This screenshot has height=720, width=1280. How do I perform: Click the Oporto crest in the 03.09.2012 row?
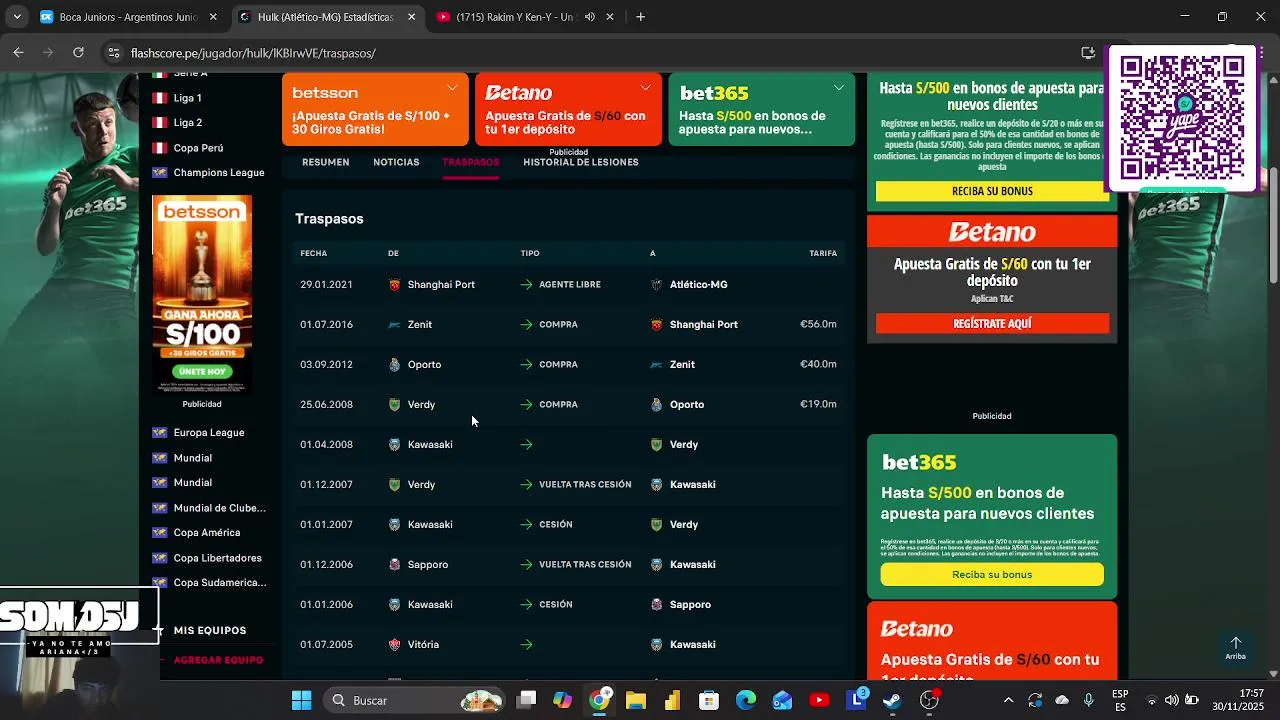[x=394, y=365]
